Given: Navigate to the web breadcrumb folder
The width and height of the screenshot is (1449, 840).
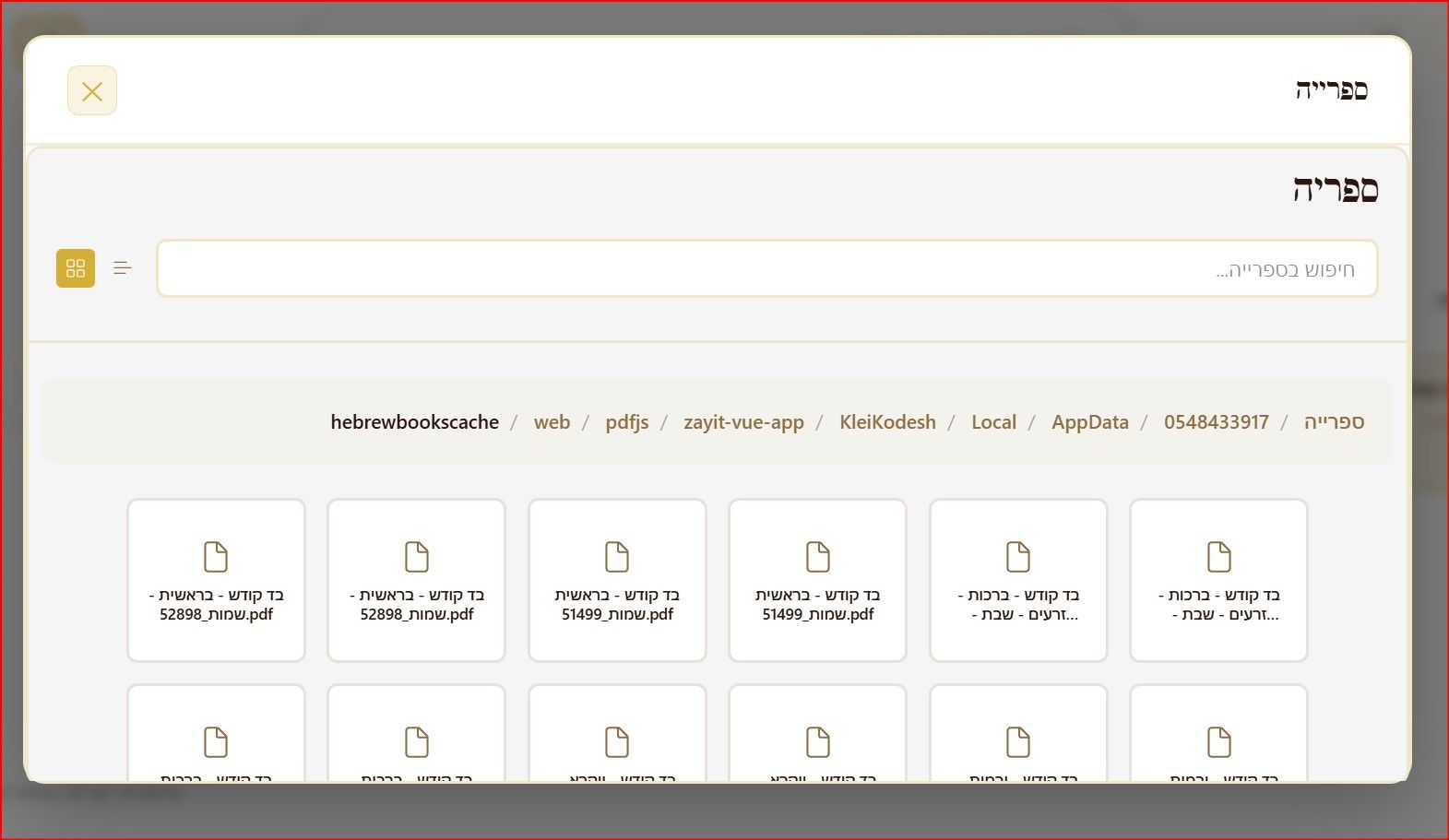Looking at the screenshot, I should [552, 422].
